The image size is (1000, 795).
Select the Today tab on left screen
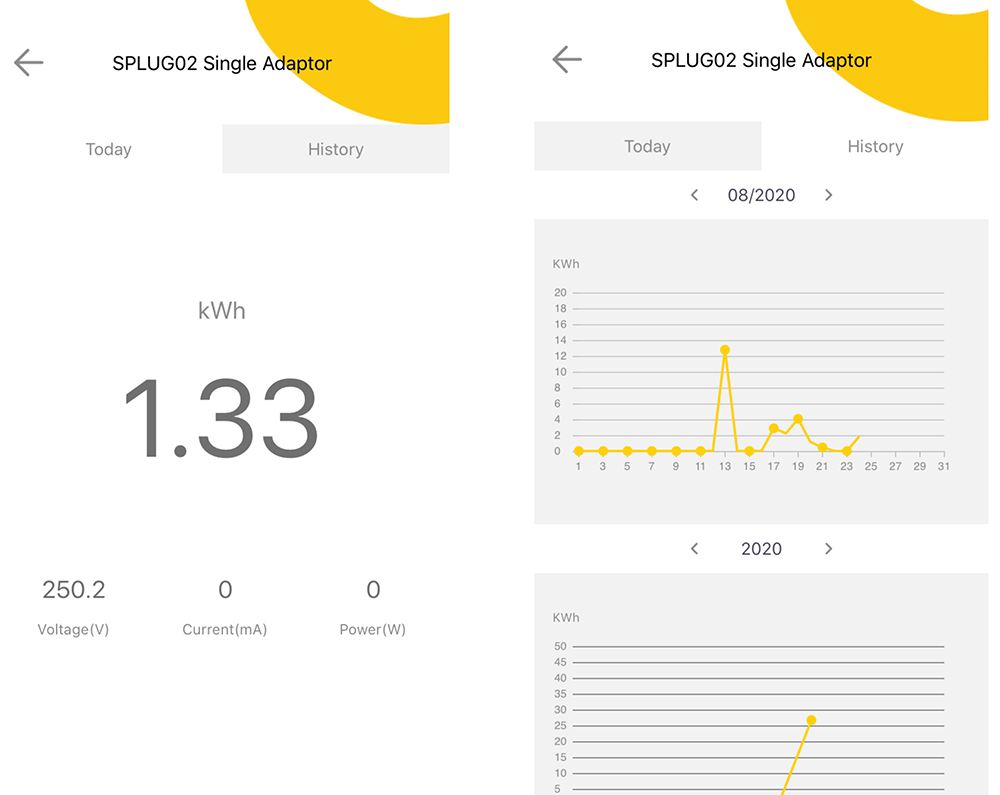click(109, 149)
